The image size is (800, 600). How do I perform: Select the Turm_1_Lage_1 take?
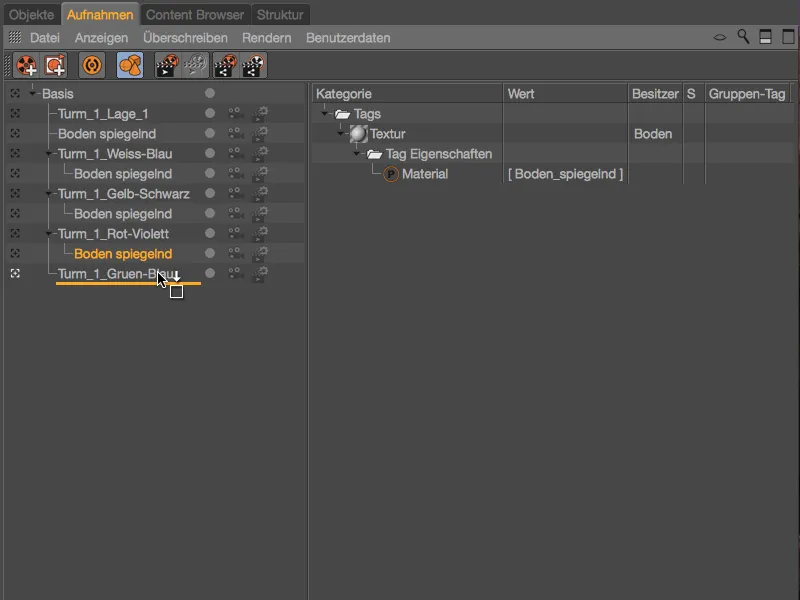[103, 114]
